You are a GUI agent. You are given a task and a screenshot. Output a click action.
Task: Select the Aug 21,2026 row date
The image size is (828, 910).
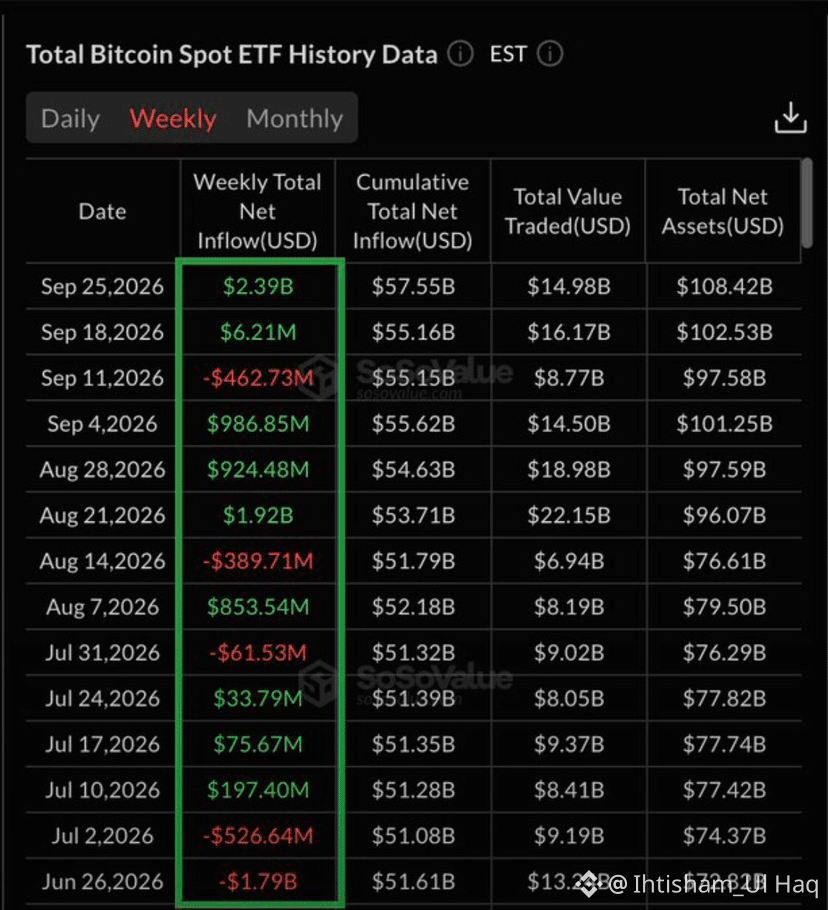tap(102, 515)
